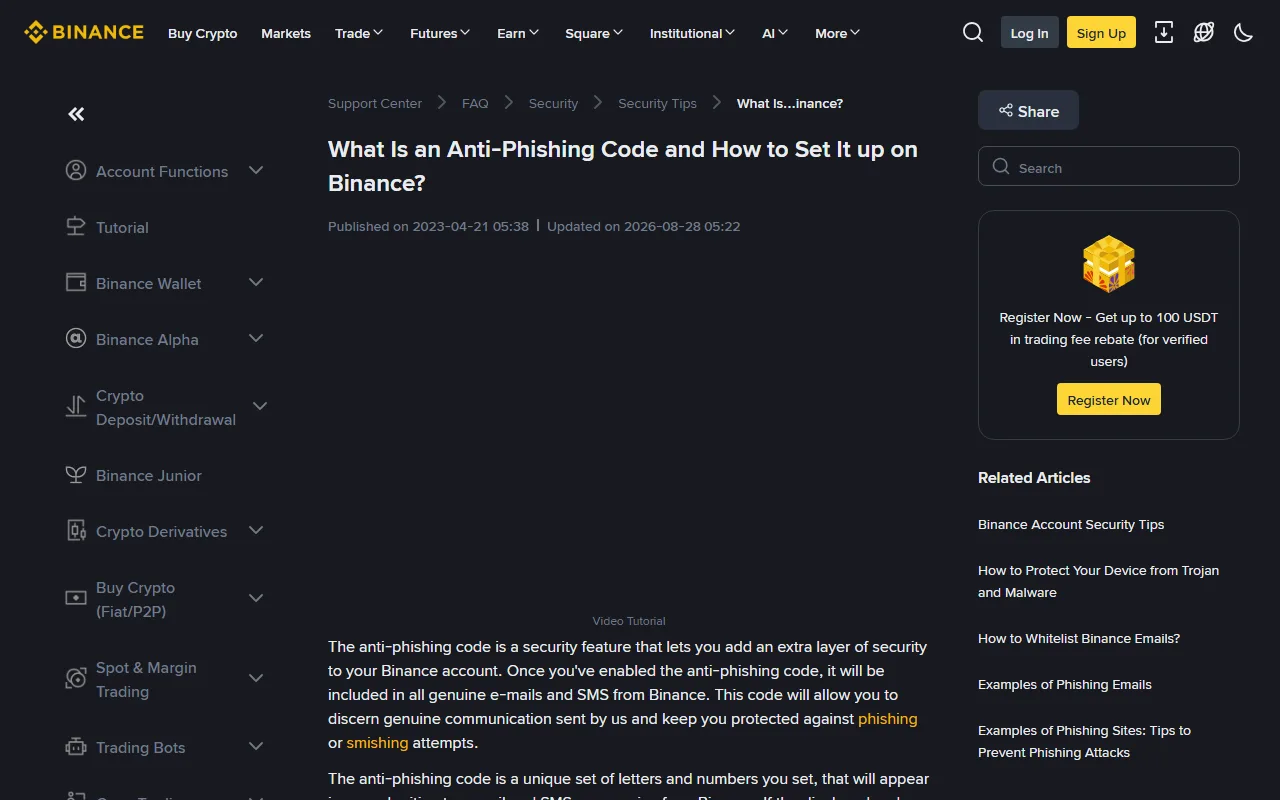Open the Futures dropdown menu
Screen dimensions: 1280x800
[440, 33]
